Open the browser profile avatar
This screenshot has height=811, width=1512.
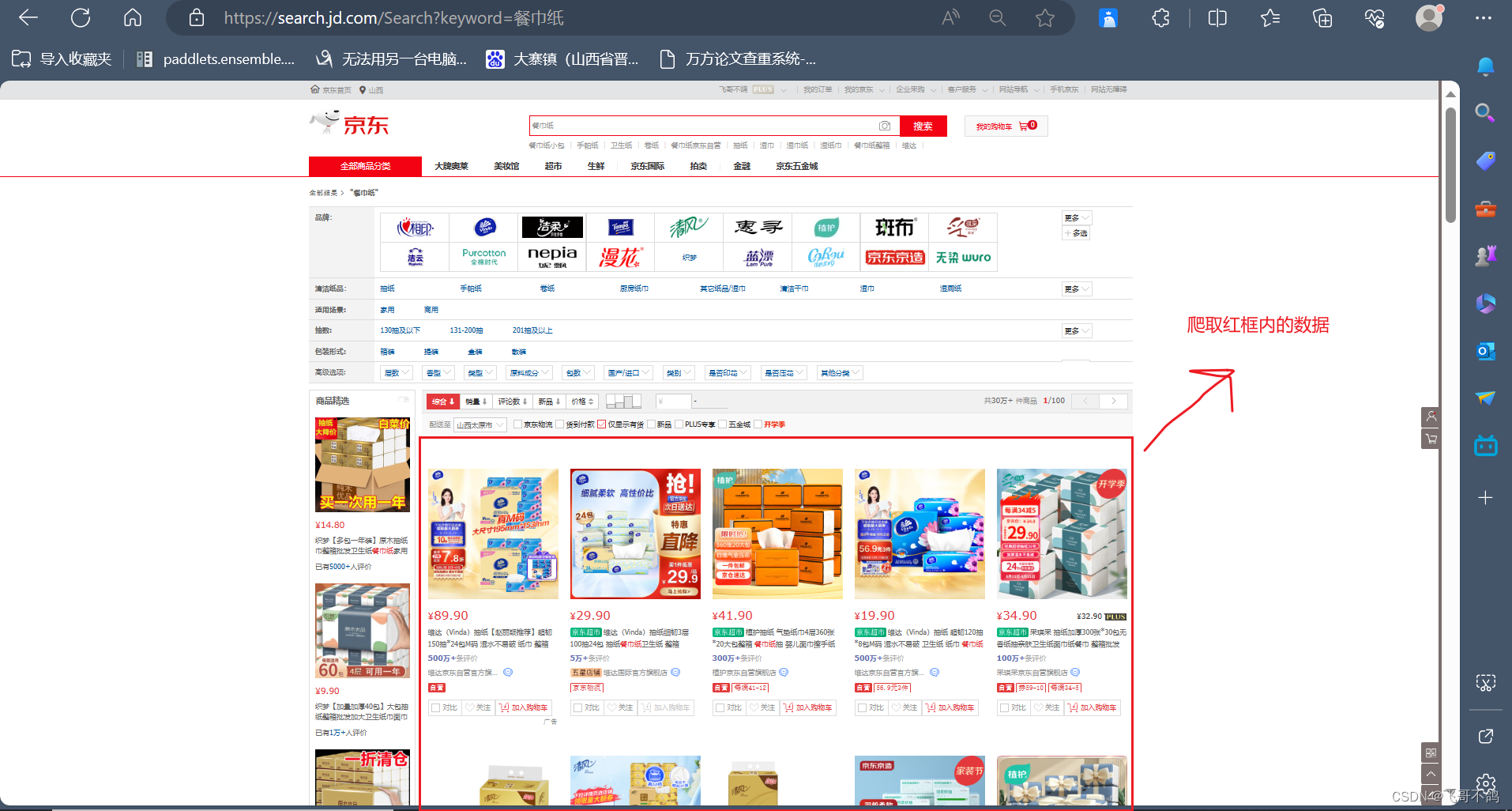pyautogui.click(x=1429, y=17)
